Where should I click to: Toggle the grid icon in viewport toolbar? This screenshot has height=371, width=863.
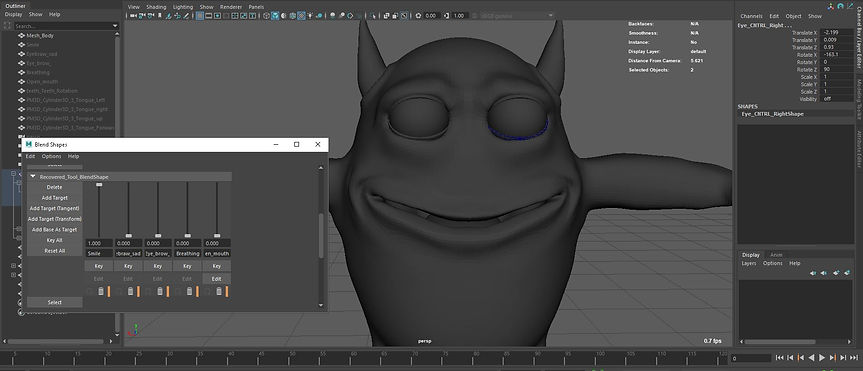(x=199, y=15)
